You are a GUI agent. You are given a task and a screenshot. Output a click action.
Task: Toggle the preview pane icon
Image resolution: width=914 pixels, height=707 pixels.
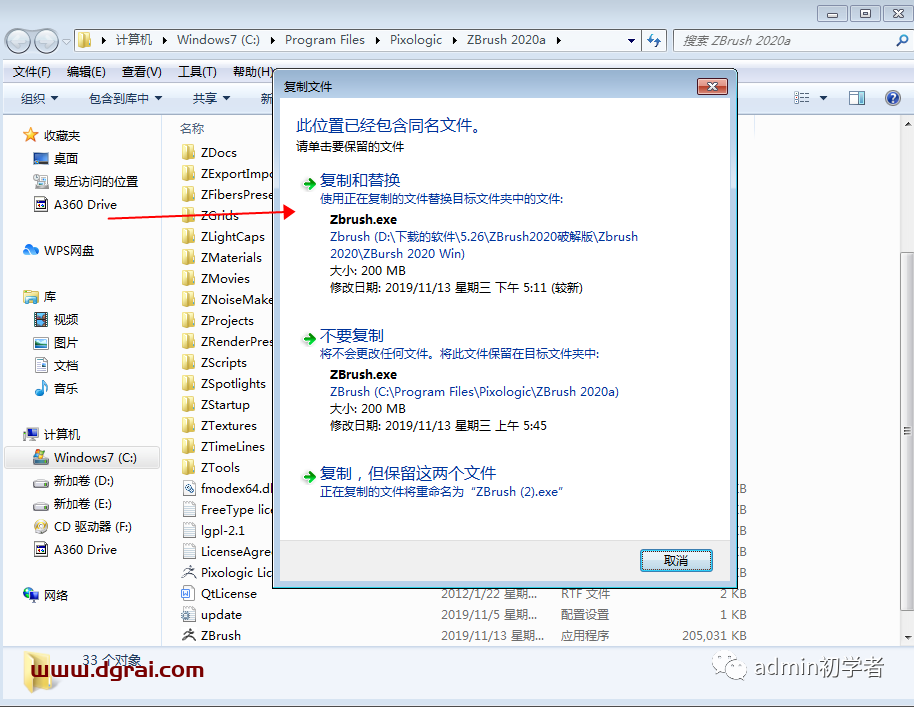point(857,98)
